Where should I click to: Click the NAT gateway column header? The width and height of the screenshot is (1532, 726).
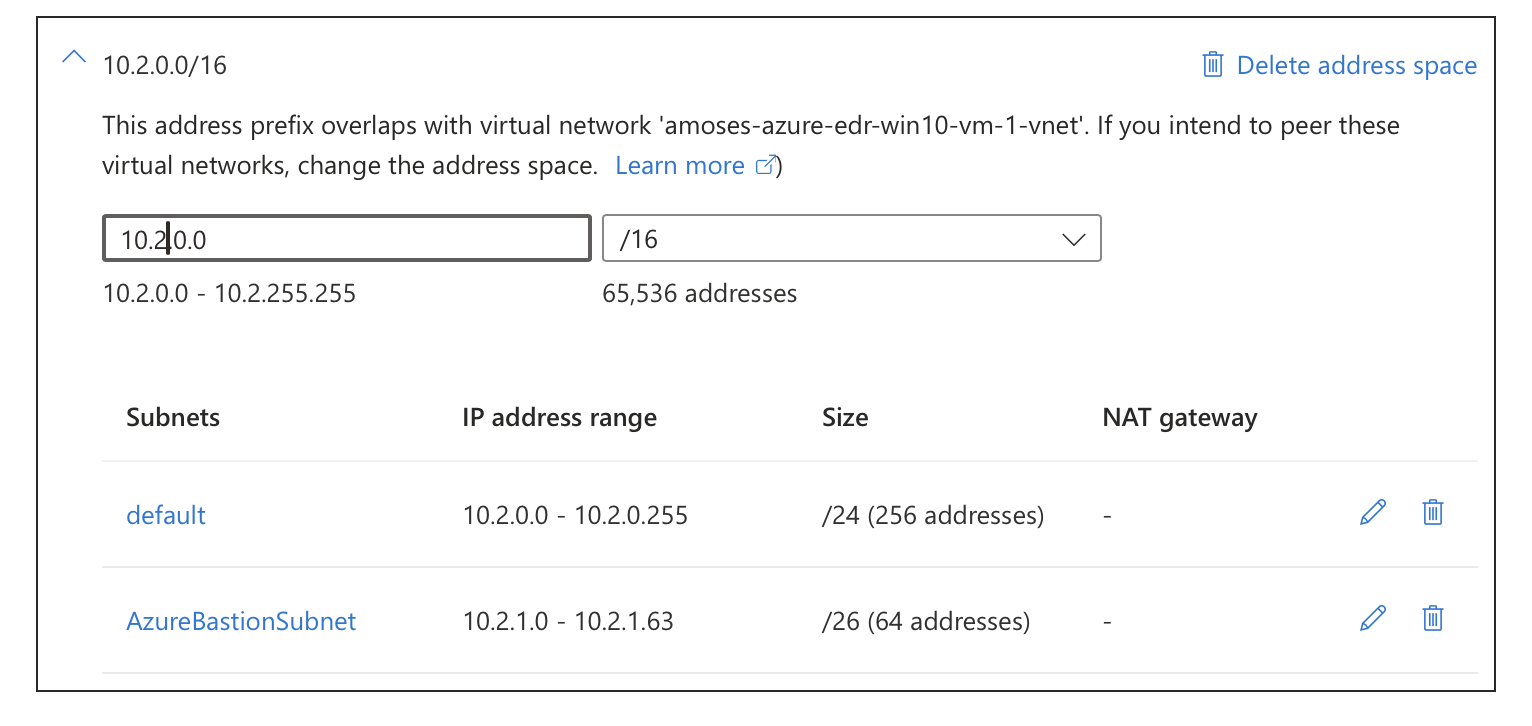[x=1180, y=417]
